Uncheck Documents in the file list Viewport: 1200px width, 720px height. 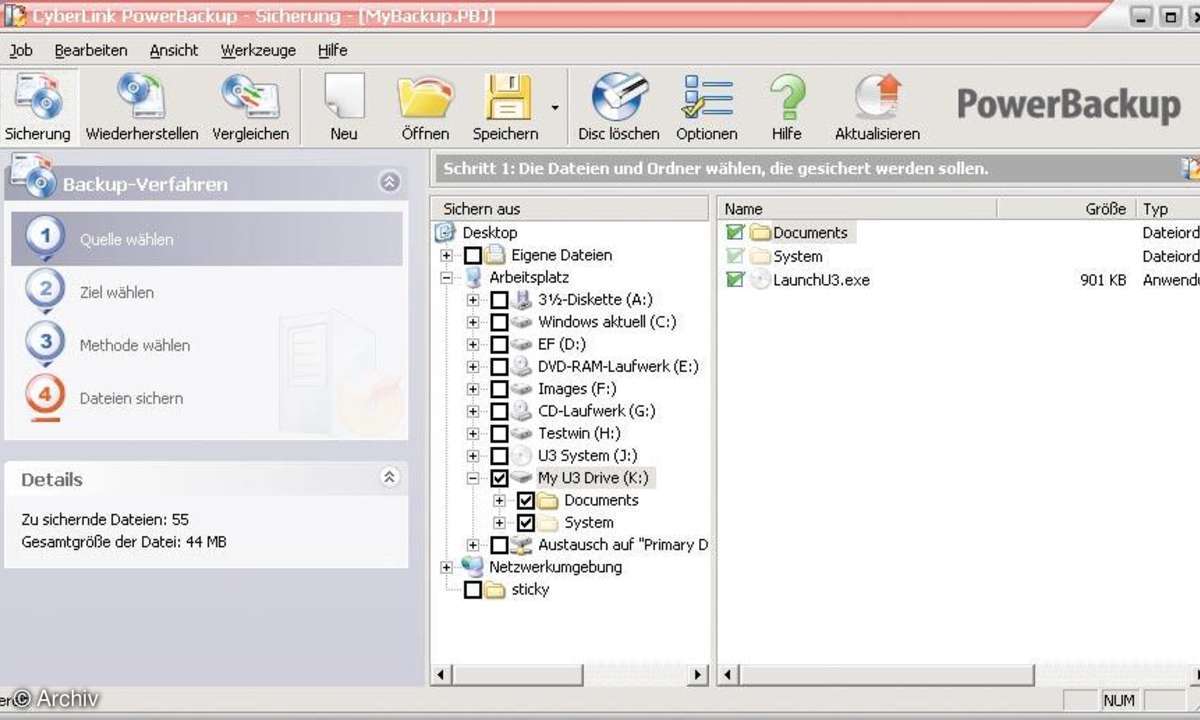[735, 233]
